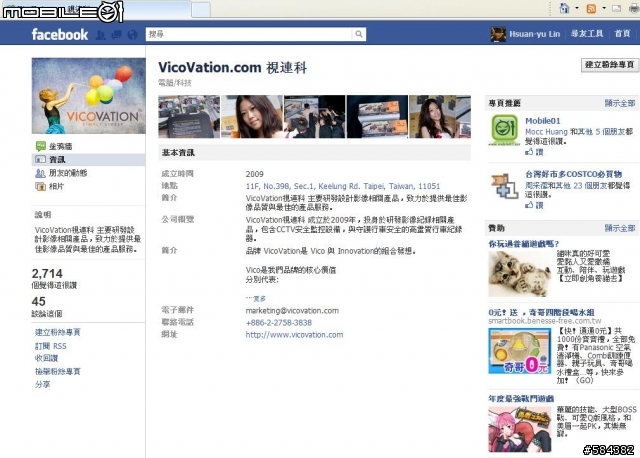Open messages icon in header
Viewport: 640px width, 458px height.
click(x=117, y=35)
